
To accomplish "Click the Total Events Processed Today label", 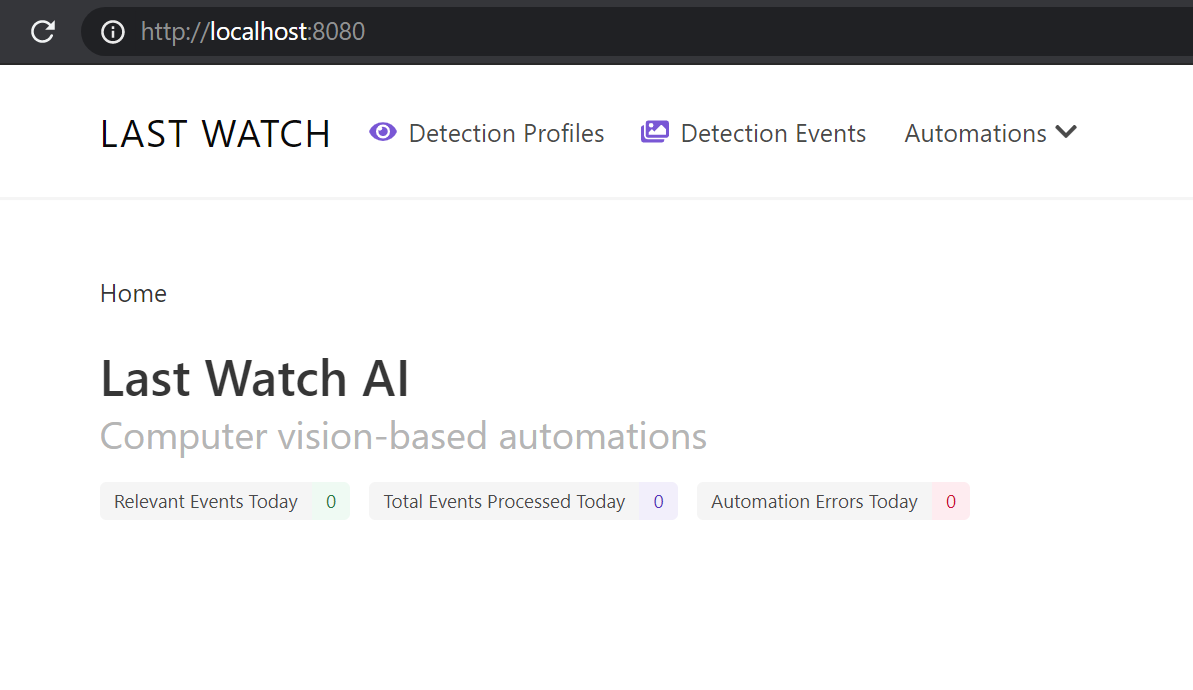I will (x=504, y=501).
